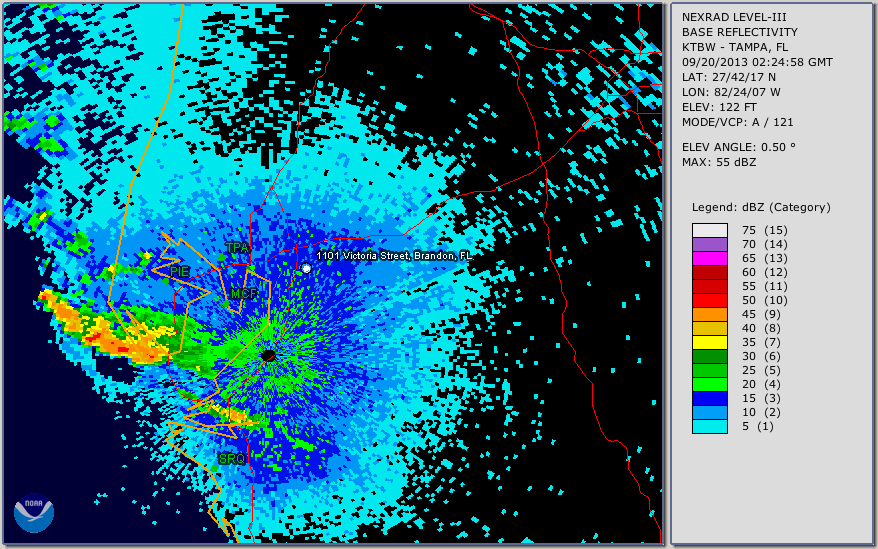
Task: Click the 60 (12) legend value
Action: (x=765, y=272)
